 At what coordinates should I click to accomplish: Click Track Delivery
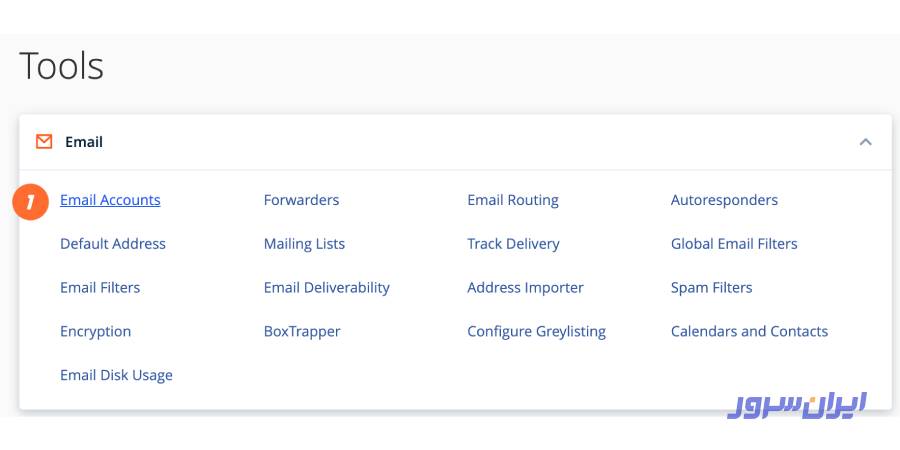513,244
